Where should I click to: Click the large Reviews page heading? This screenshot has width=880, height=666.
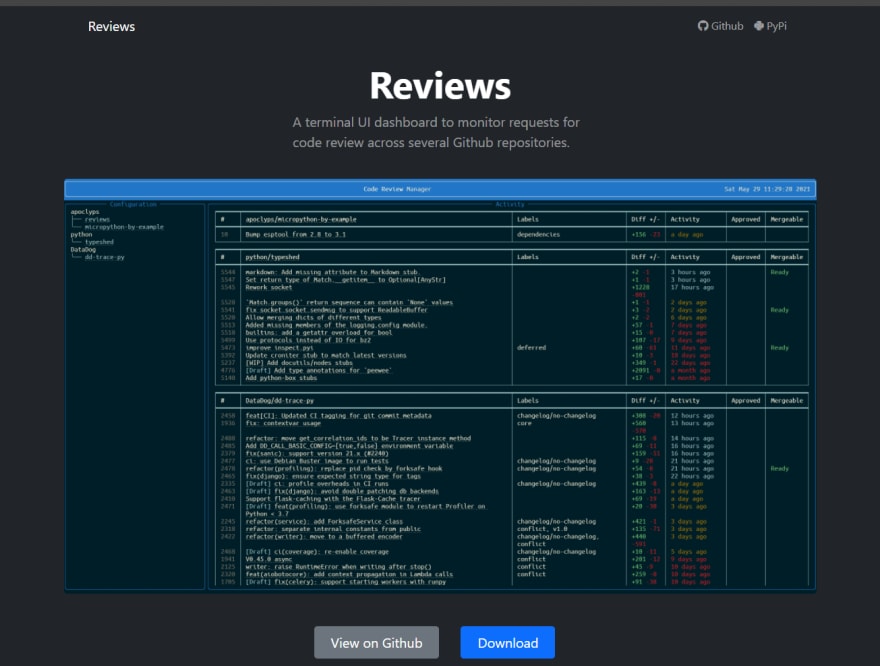[440, 86]
